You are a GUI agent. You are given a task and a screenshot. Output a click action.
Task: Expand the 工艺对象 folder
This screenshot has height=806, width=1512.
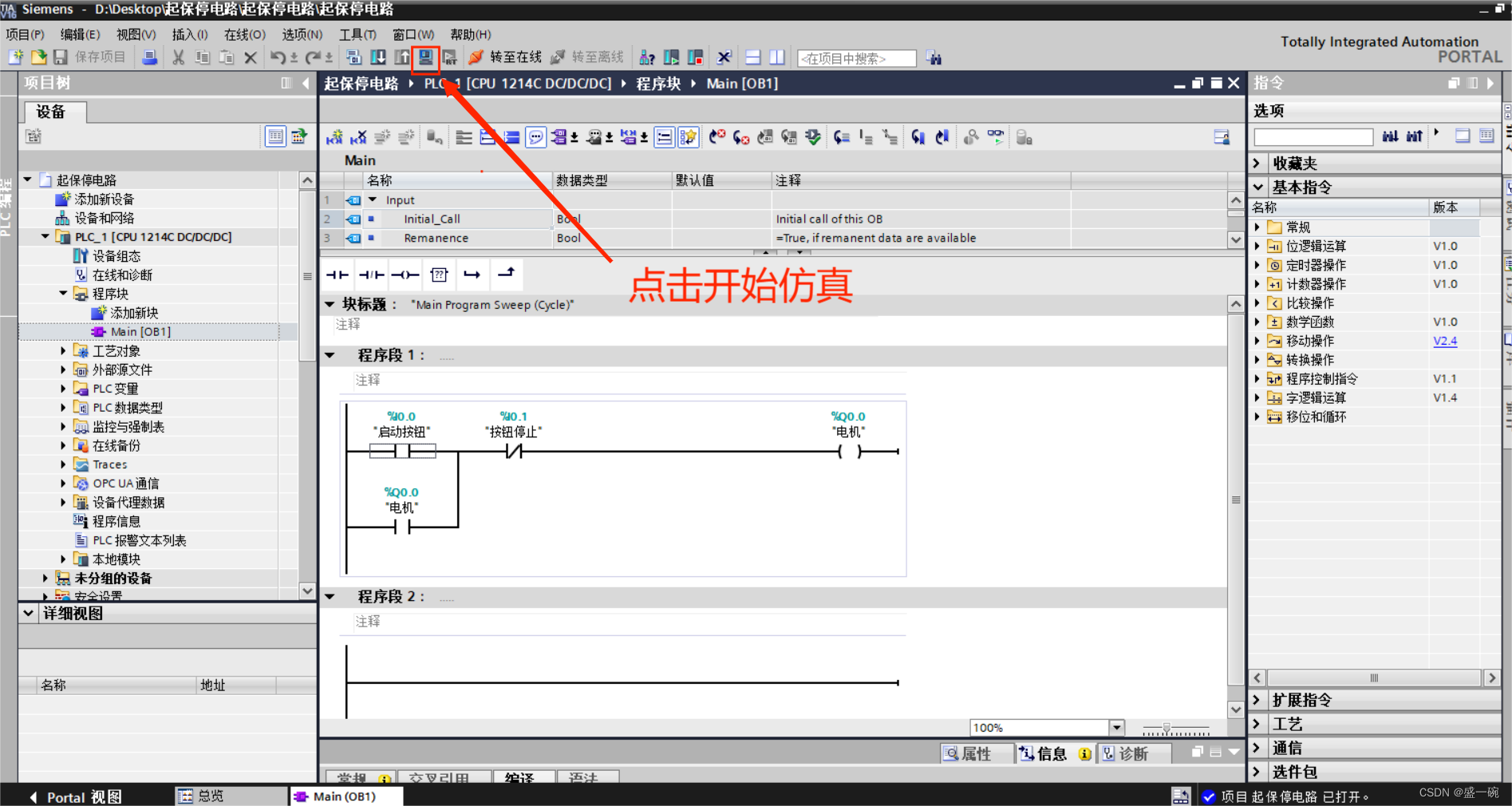point(63,350)
